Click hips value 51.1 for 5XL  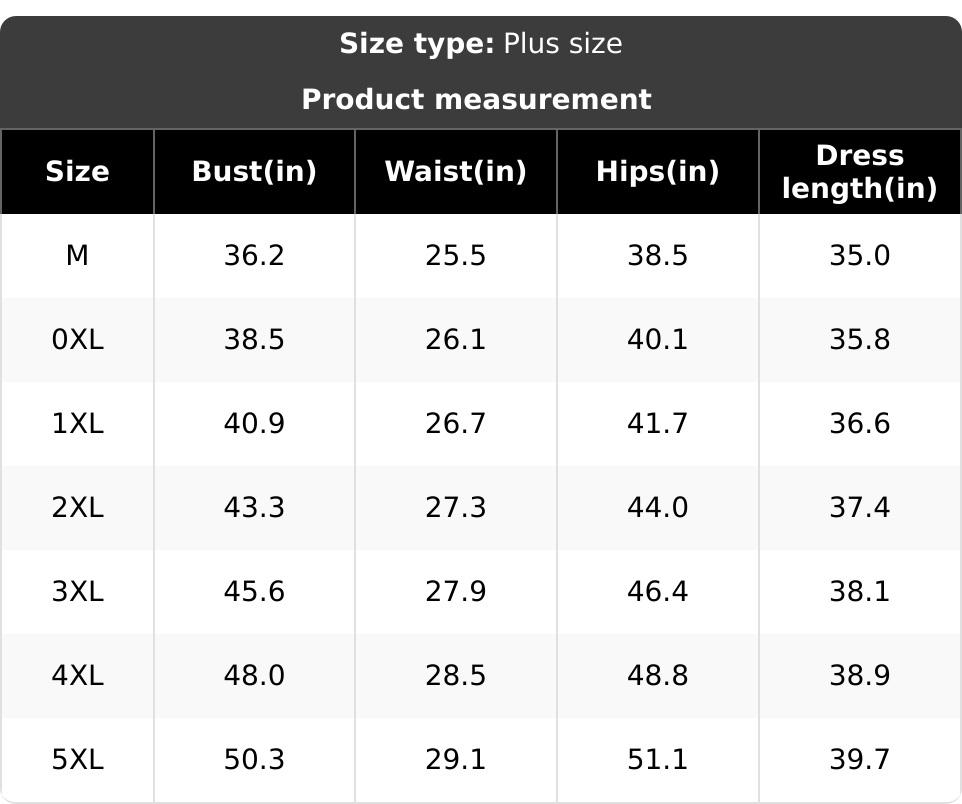point(658,760)
